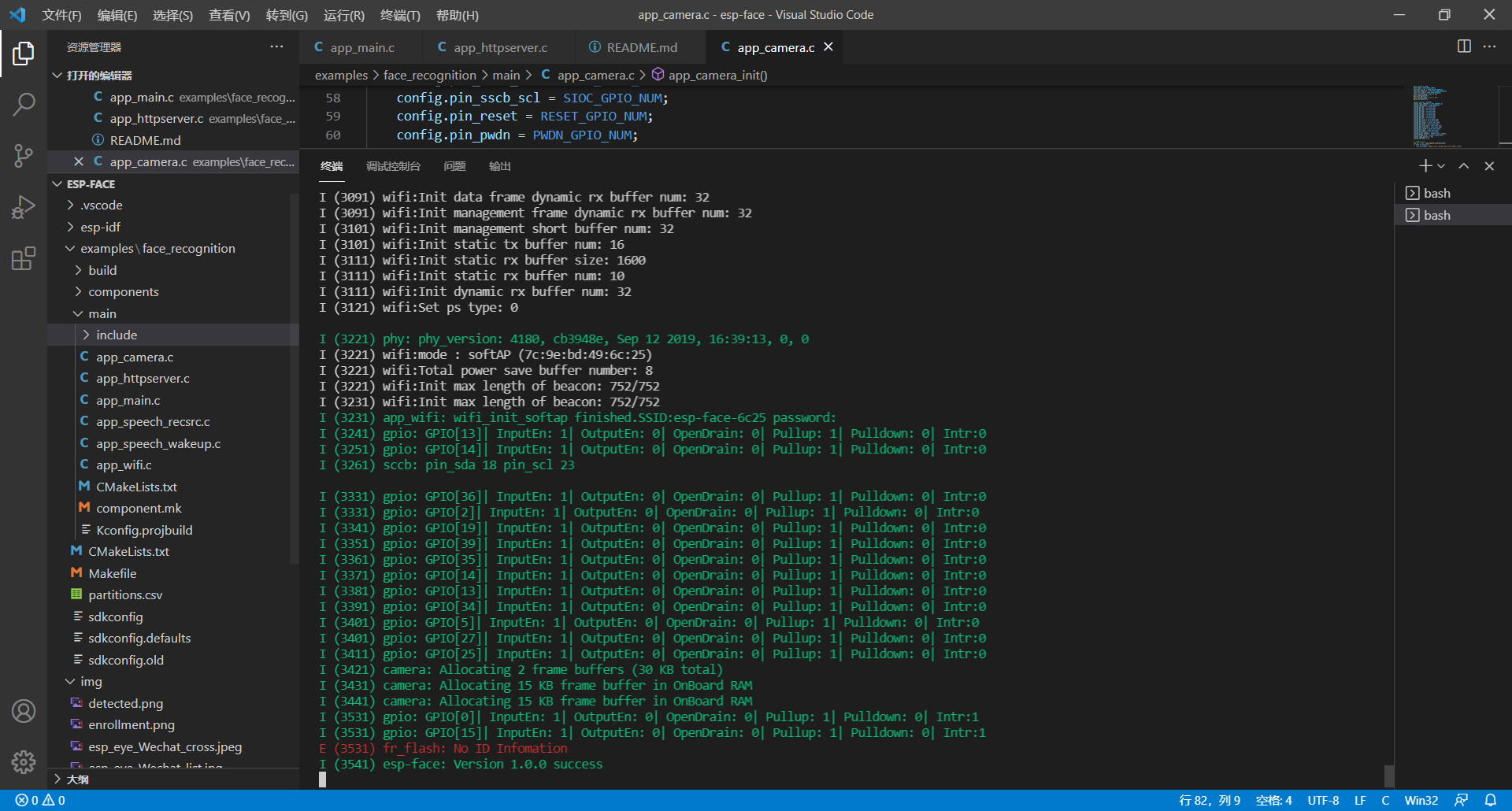Select the second bash terminal

point(1453,215)
